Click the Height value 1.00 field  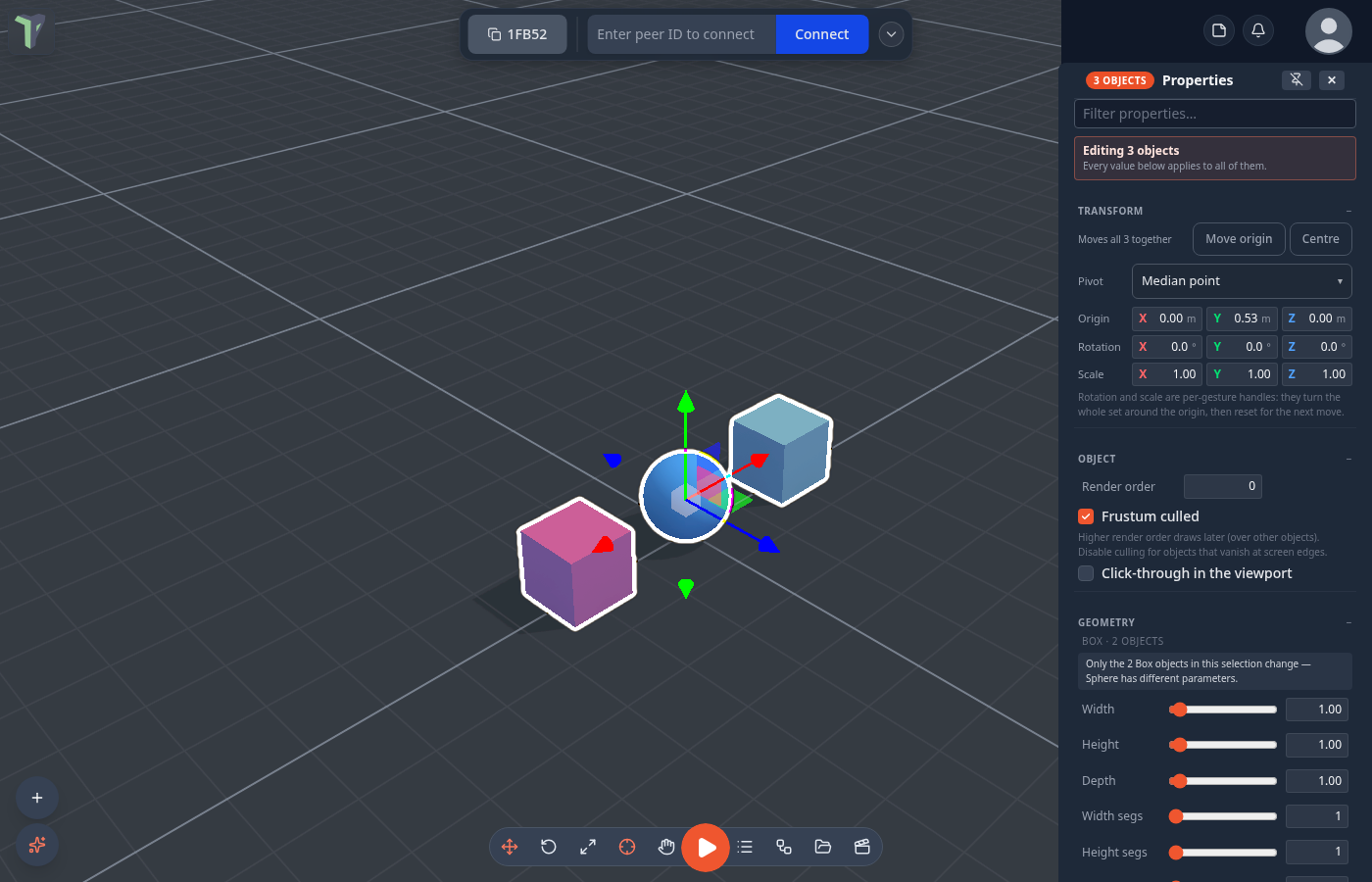click(x=1317, y=745)
